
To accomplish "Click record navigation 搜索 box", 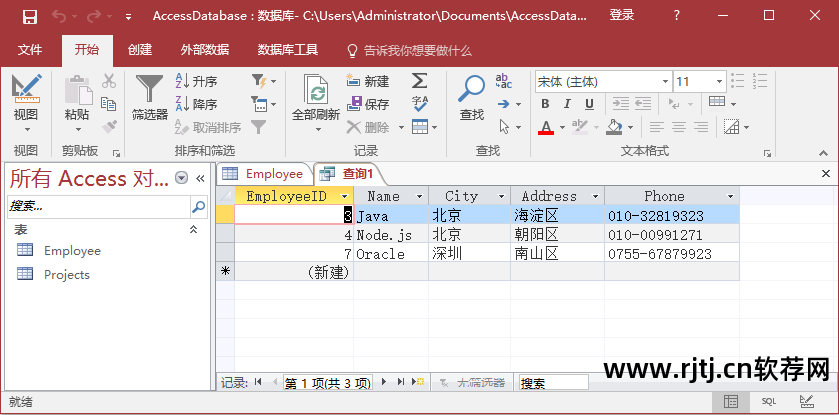I will point(553,382).
